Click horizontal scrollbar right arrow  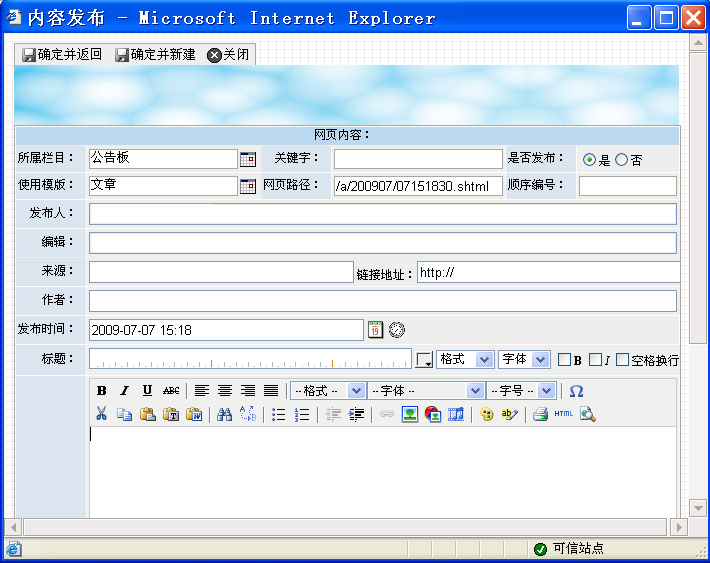[x=679, y=527]
